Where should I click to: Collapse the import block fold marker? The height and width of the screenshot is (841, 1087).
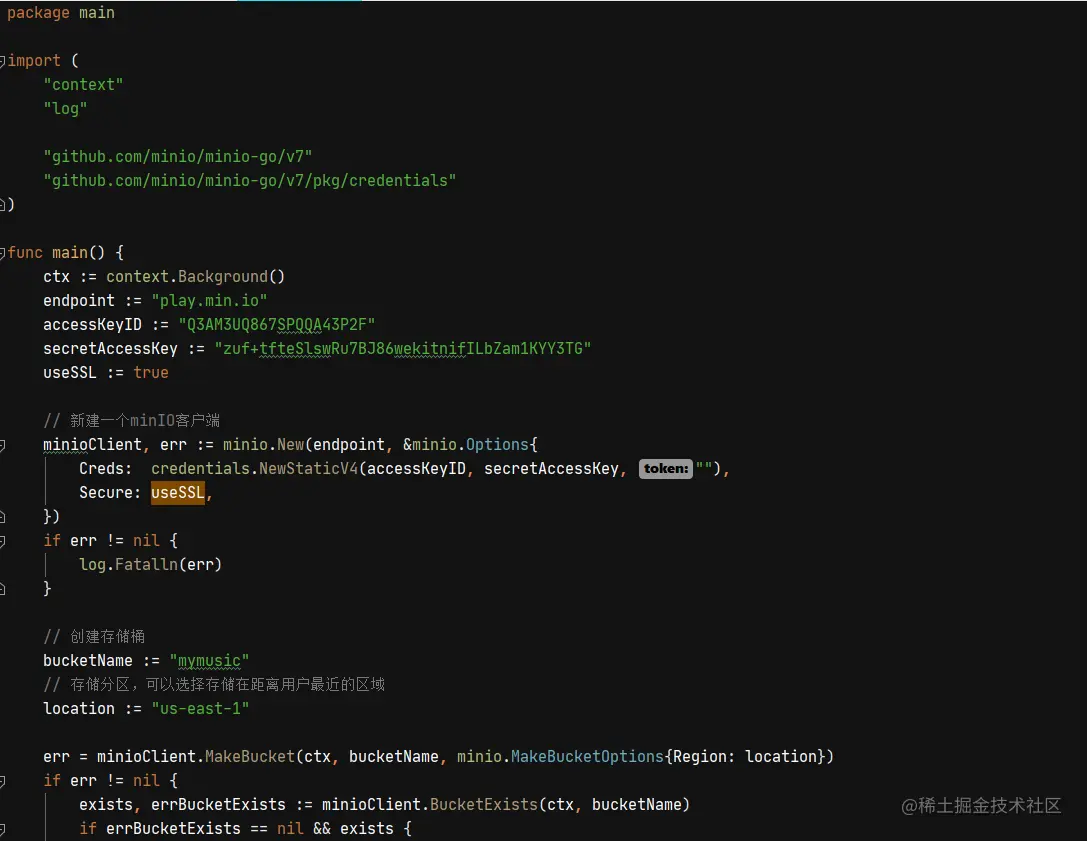coord(3,61)
